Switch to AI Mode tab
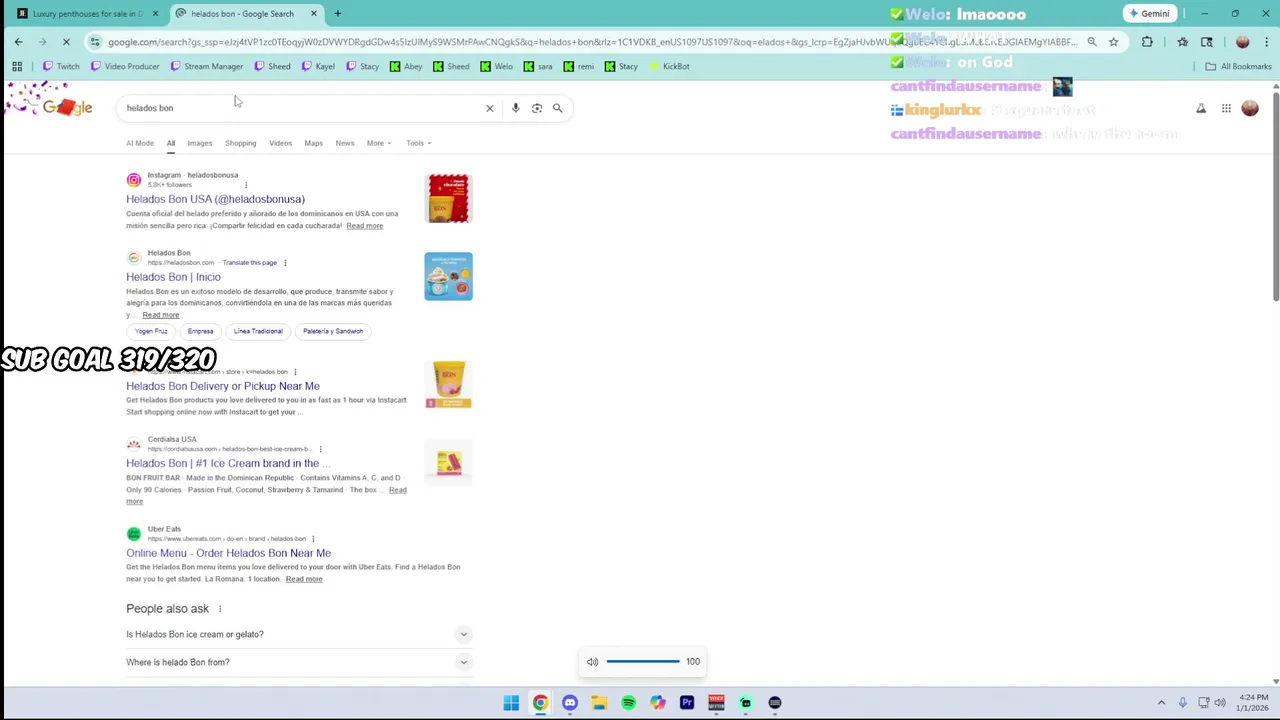 (x=140, y=143)
